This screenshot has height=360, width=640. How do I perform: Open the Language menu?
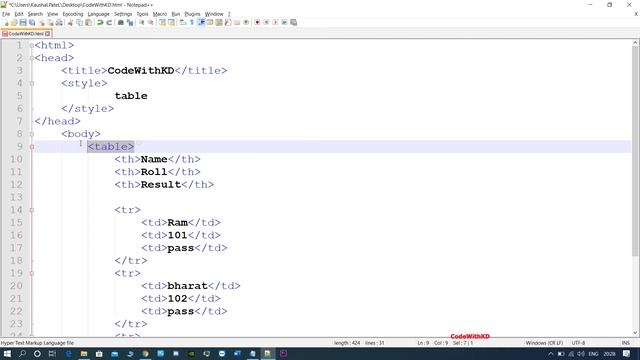[98, 14]
